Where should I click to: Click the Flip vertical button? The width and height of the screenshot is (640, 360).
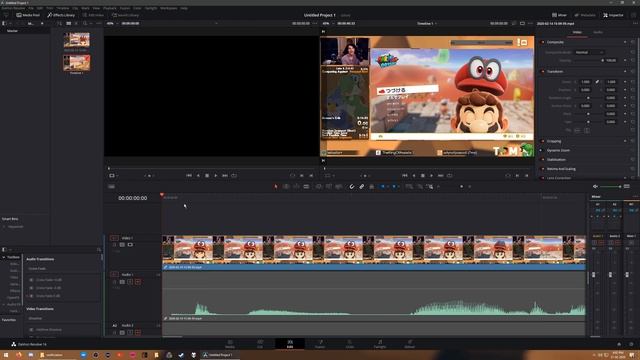(587, 130)
